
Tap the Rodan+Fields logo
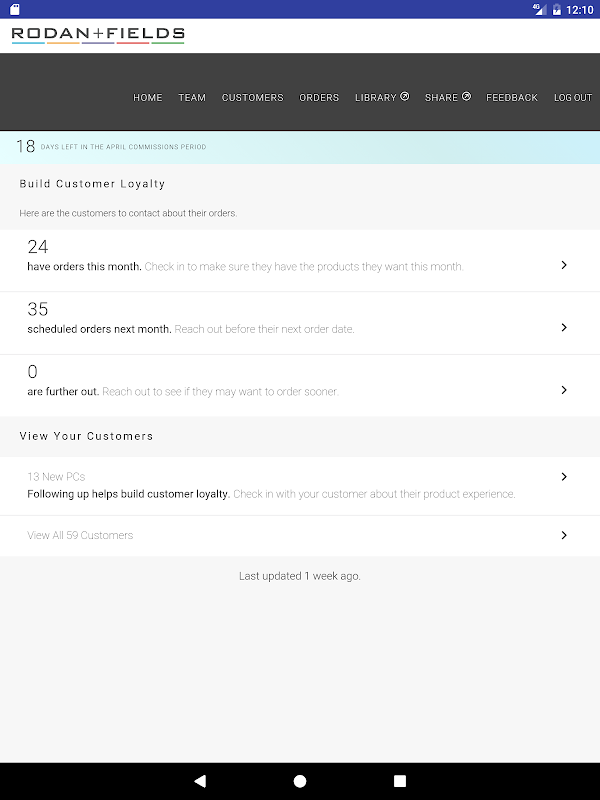point(98,35)
